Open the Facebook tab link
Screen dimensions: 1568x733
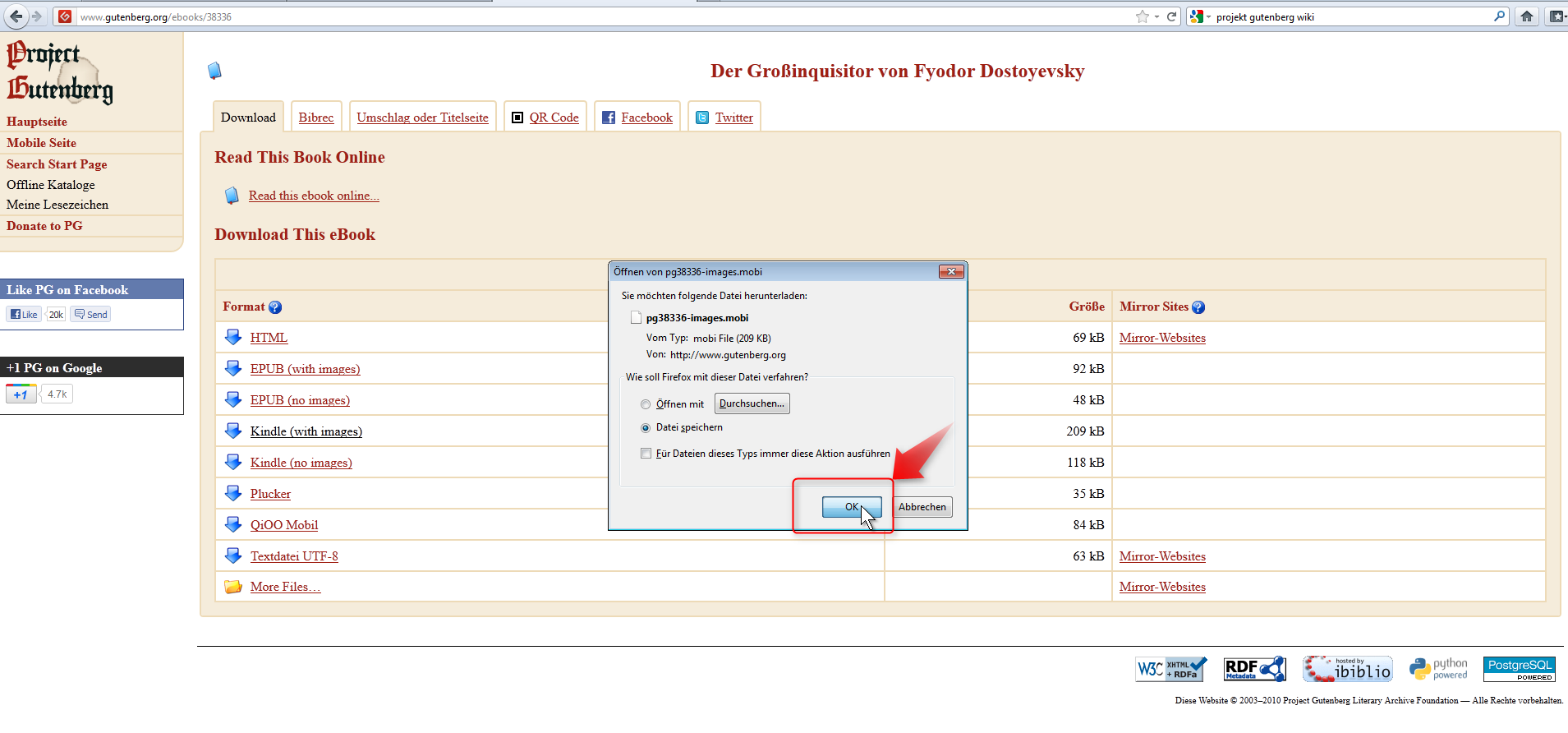point(646,118)
